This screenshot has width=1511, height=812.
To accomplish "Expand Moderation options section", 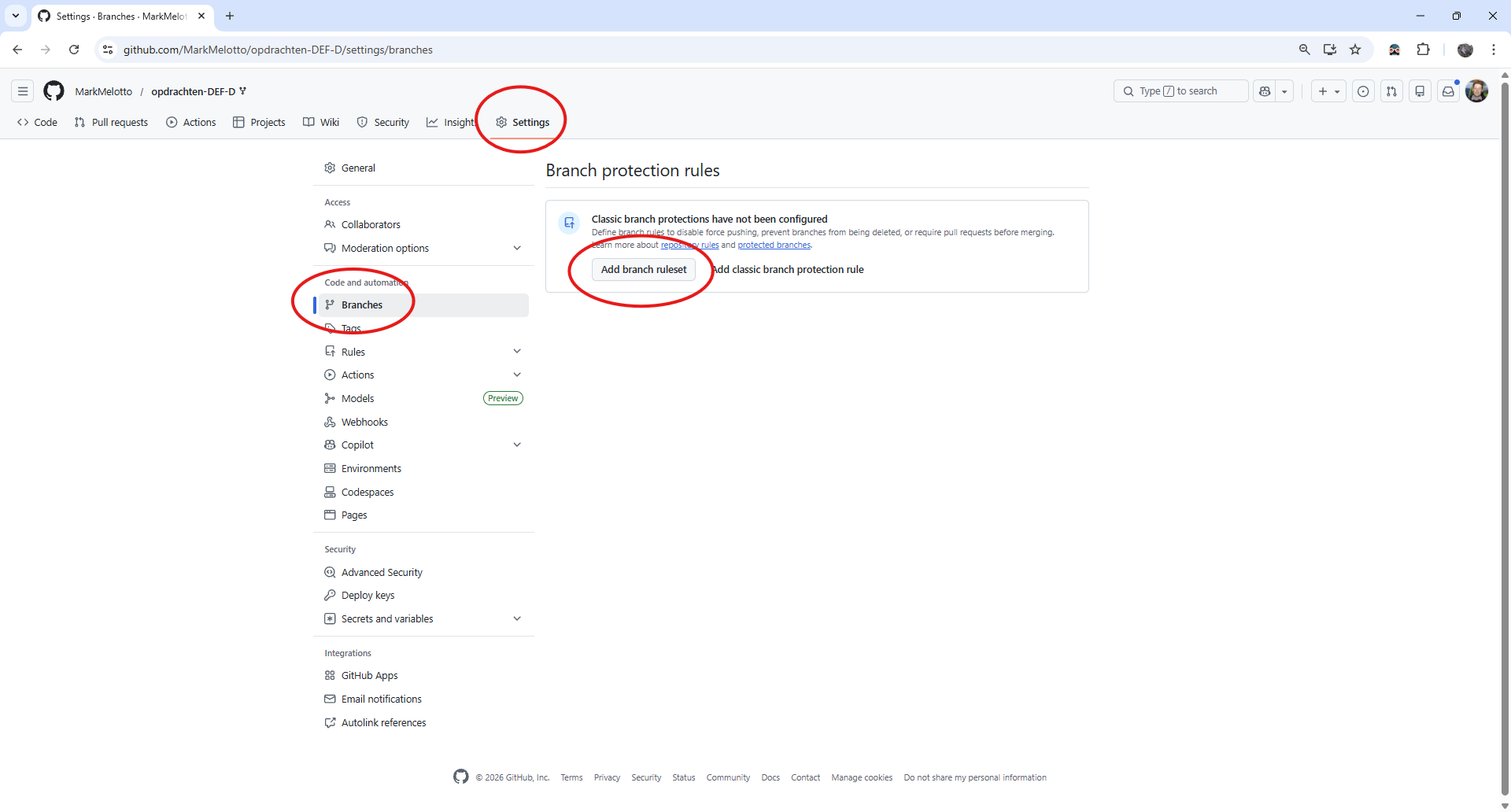I will pyautogui.click(x=423, y=248).
